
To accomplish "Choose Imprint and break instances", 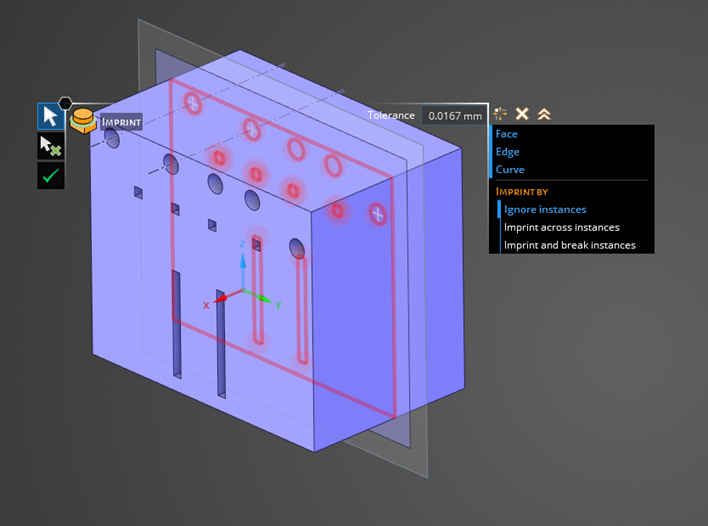I will click(x=569, y=246).
